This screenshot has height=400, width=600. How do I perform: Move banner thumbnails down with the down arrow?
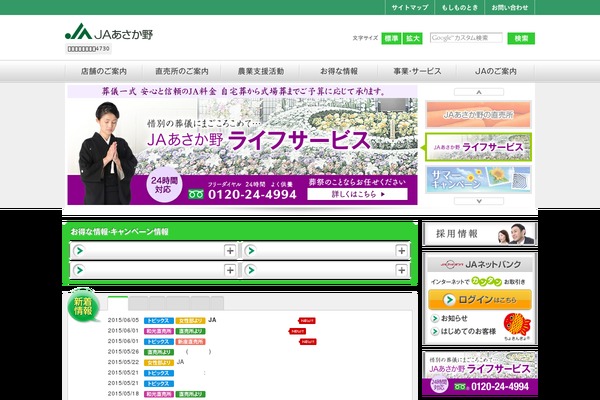tap(479, 201)
